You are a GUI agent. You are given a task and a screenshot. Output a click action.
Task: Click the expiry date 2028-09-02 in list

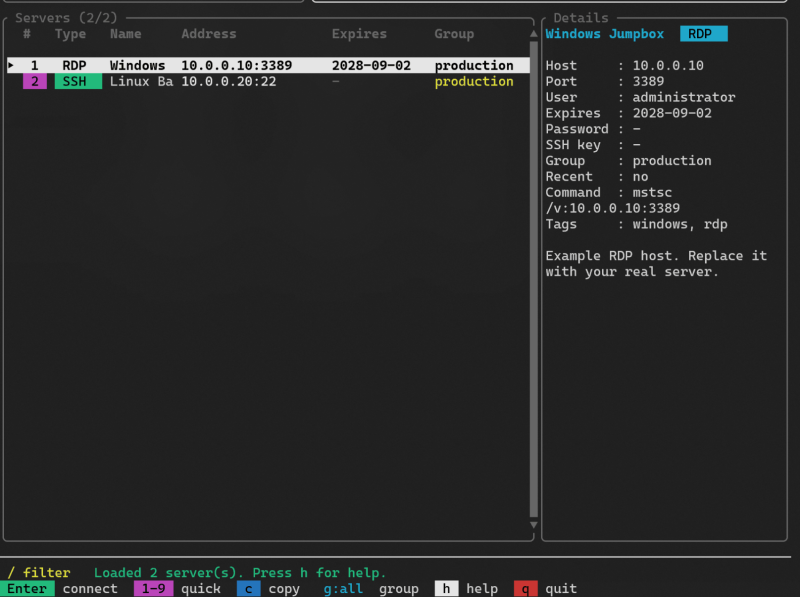(371, 65)
